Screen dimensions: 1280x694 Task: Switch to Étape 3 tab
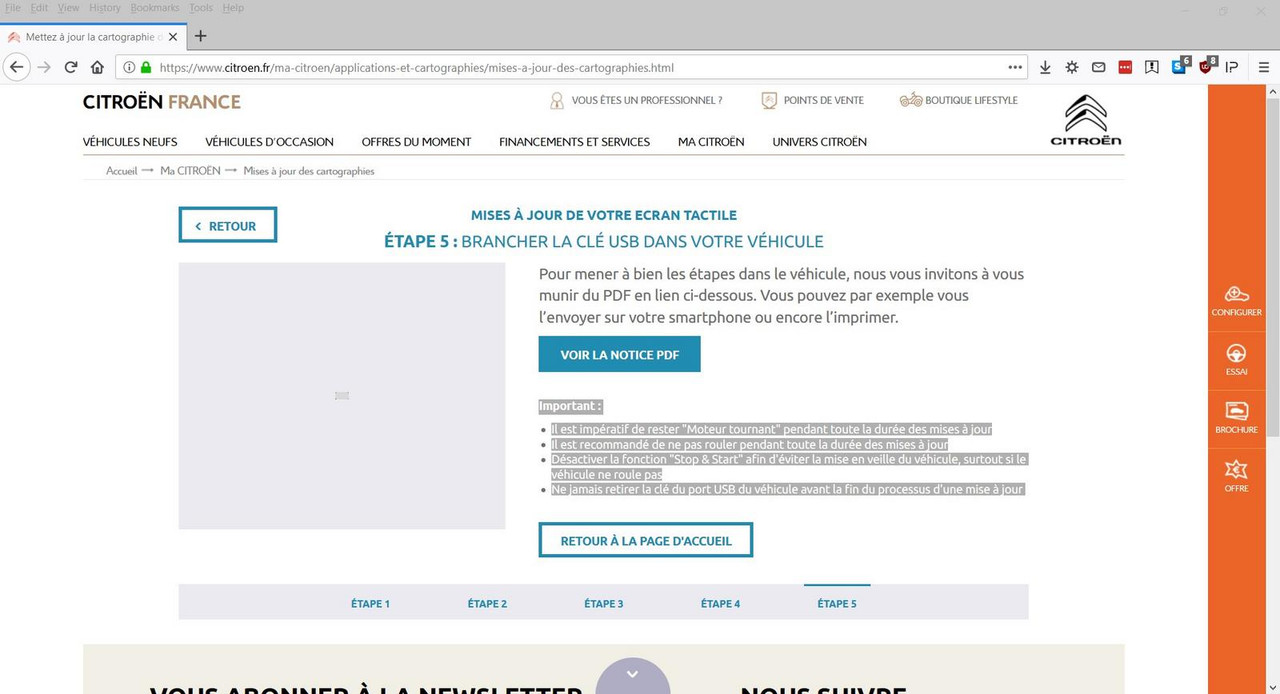(604, 603)
